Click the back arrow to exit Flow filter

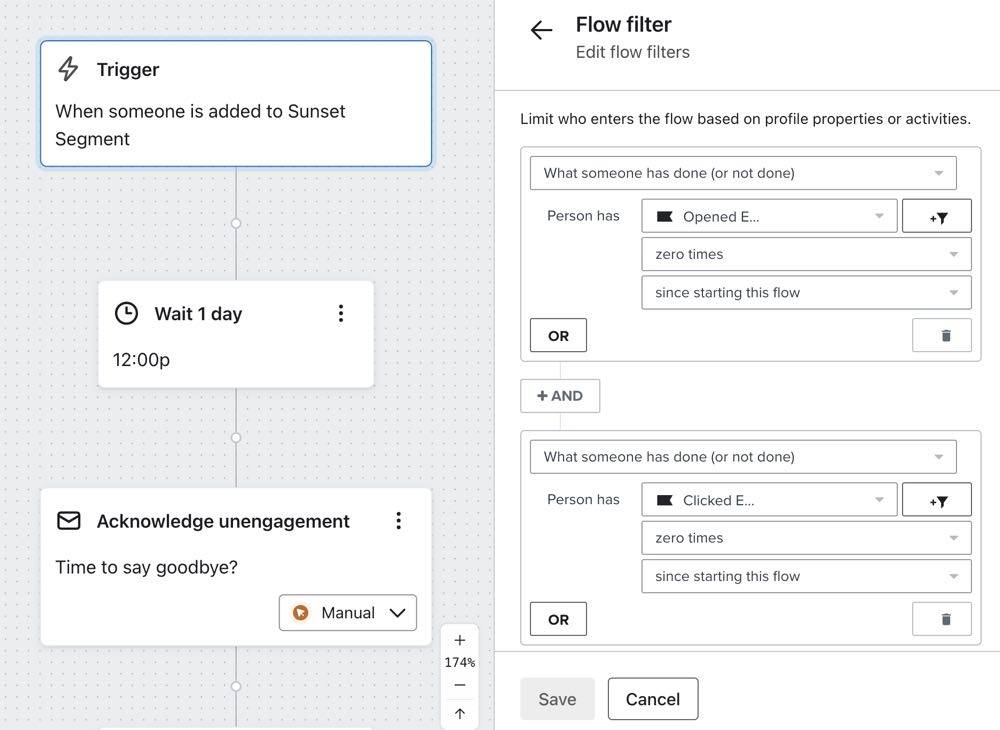541,30
